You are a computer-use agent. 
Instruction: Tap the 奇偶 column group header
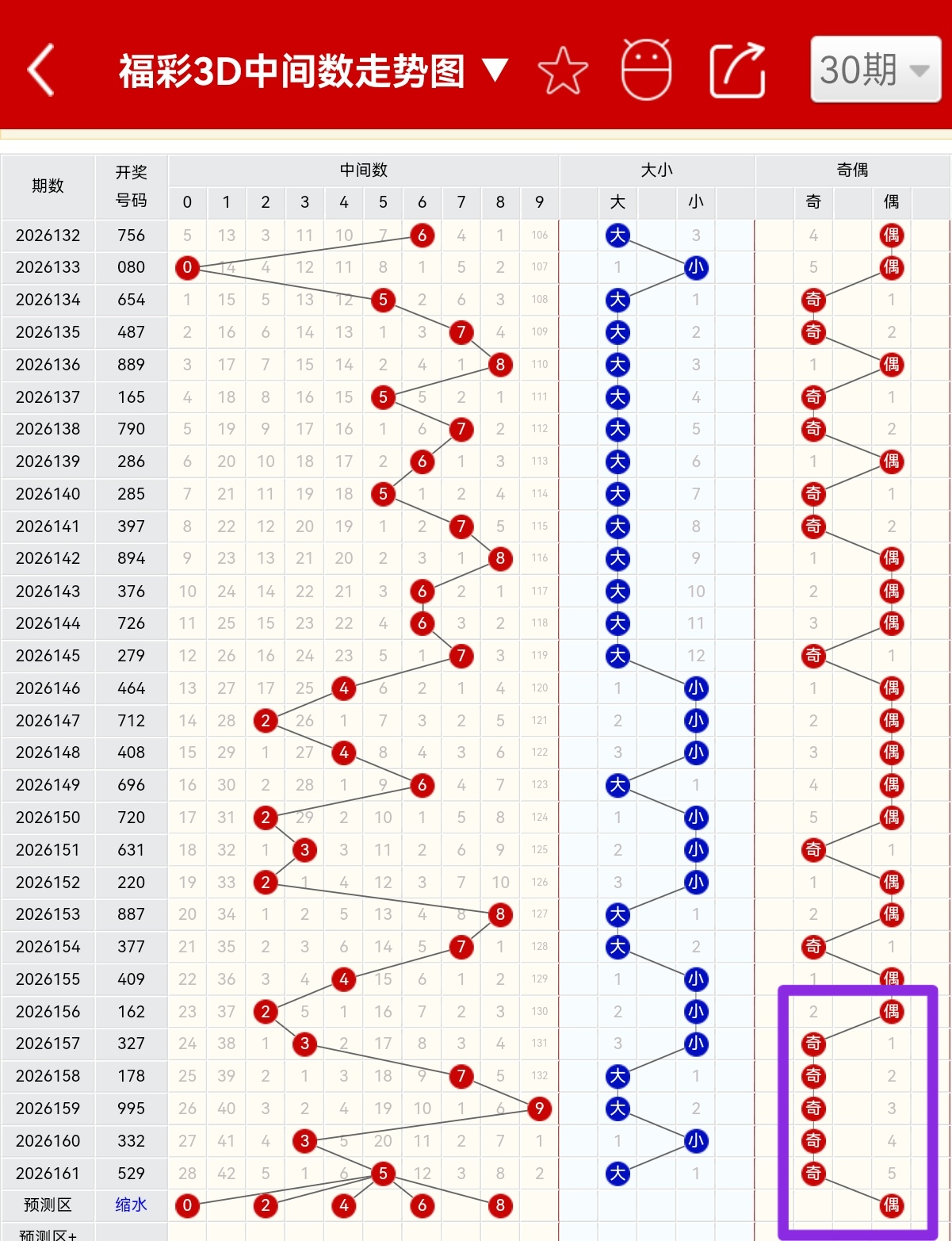tap(852, 170)
